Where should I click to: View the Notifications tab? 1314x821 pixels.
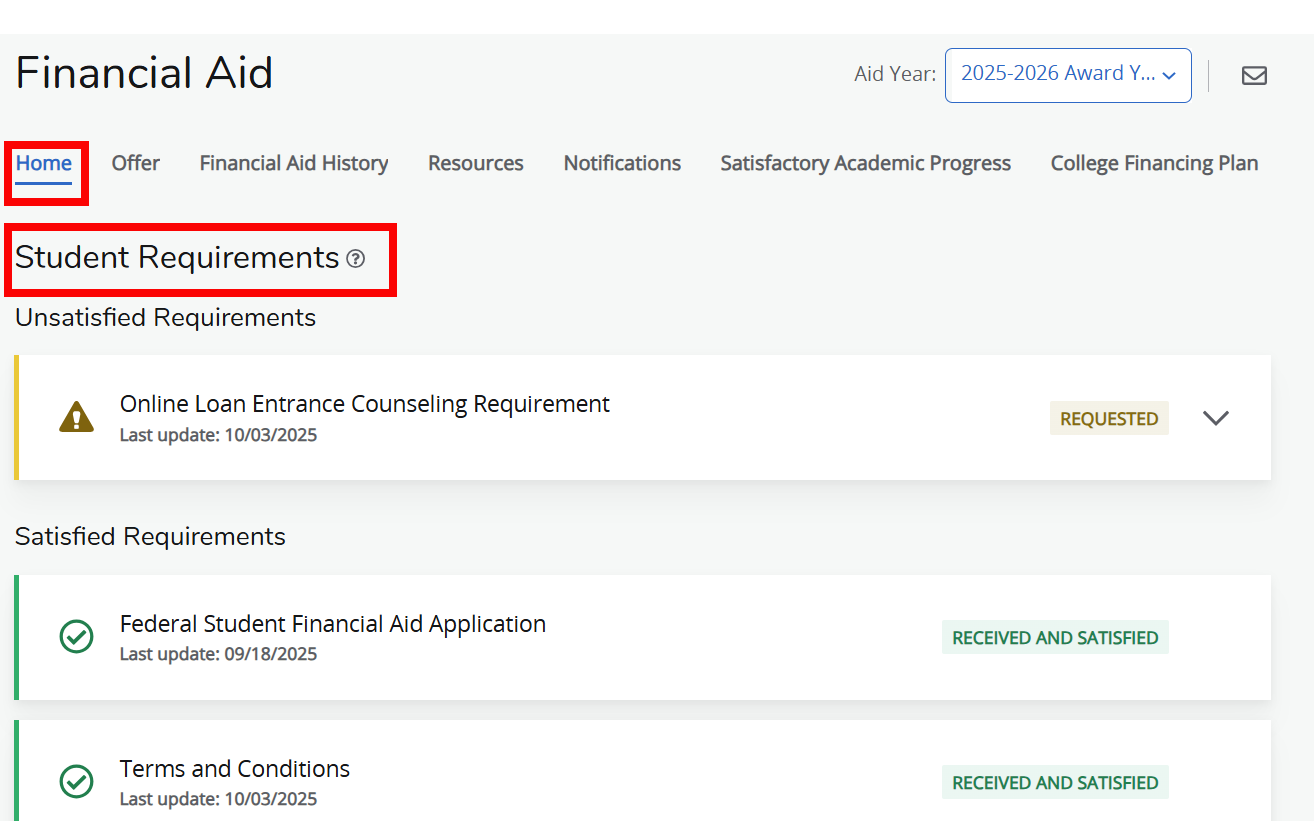(x=621, y=163)
